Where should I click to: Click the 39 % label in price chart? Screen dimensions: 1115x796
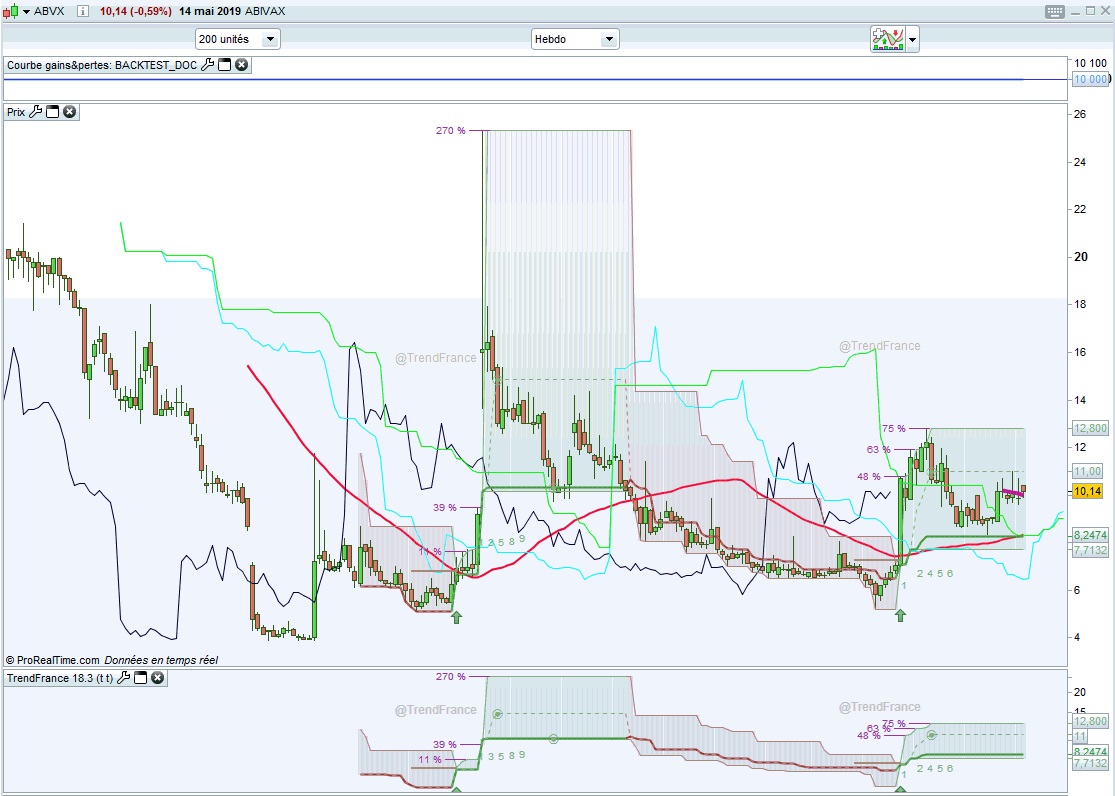click(445, 507)
